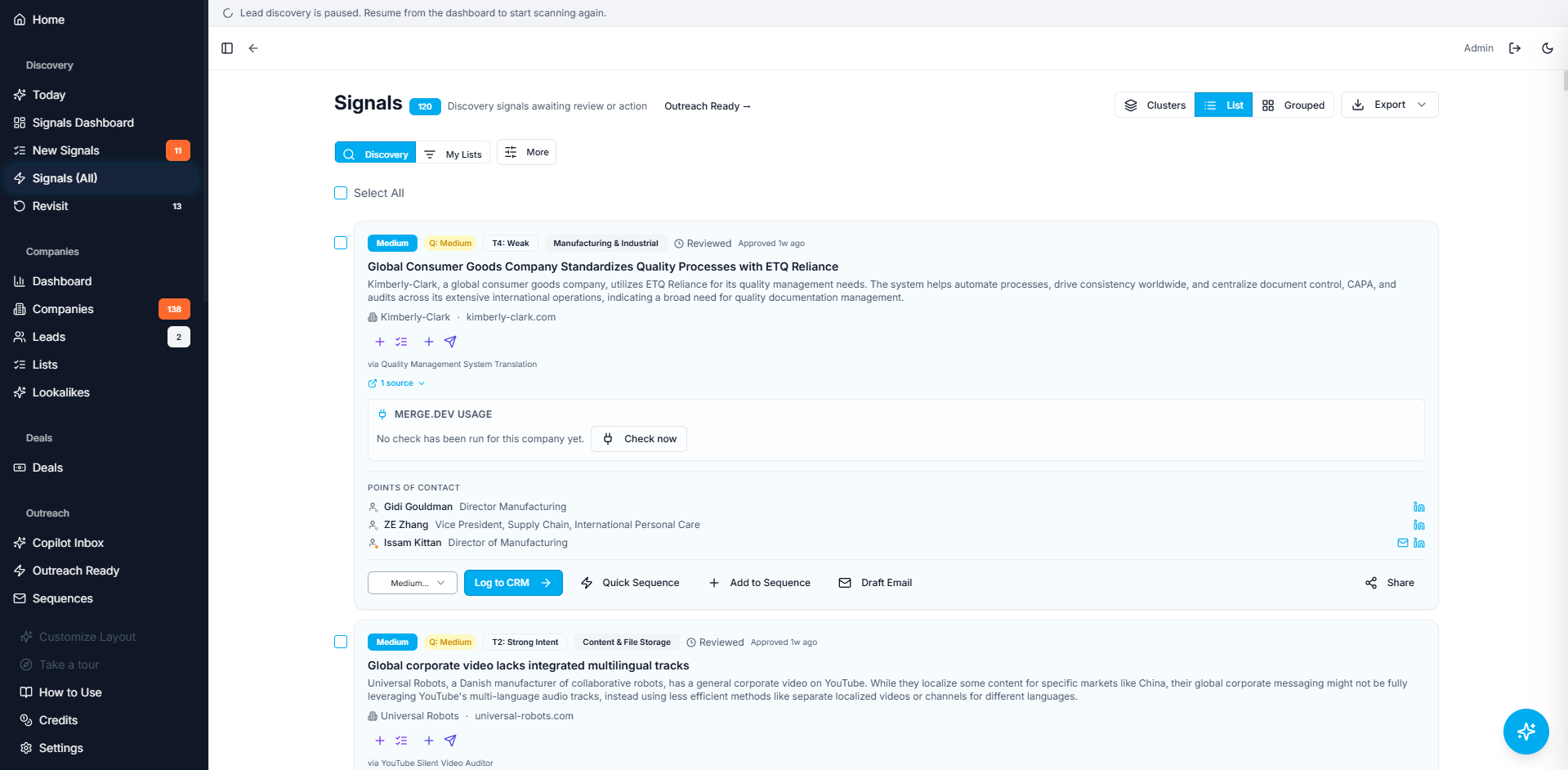
Task: Toggle the sidebar panel icon
Action: [227, 48]
